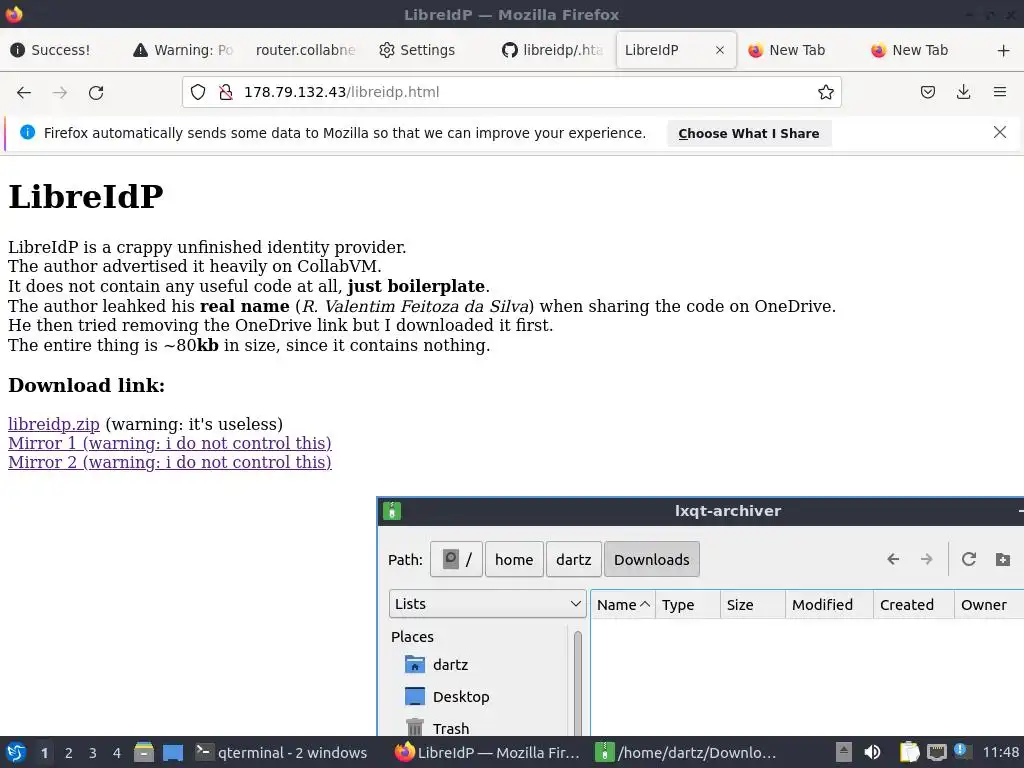
Task: Open the Save to Pocket icon
Action: pos(927,92)
